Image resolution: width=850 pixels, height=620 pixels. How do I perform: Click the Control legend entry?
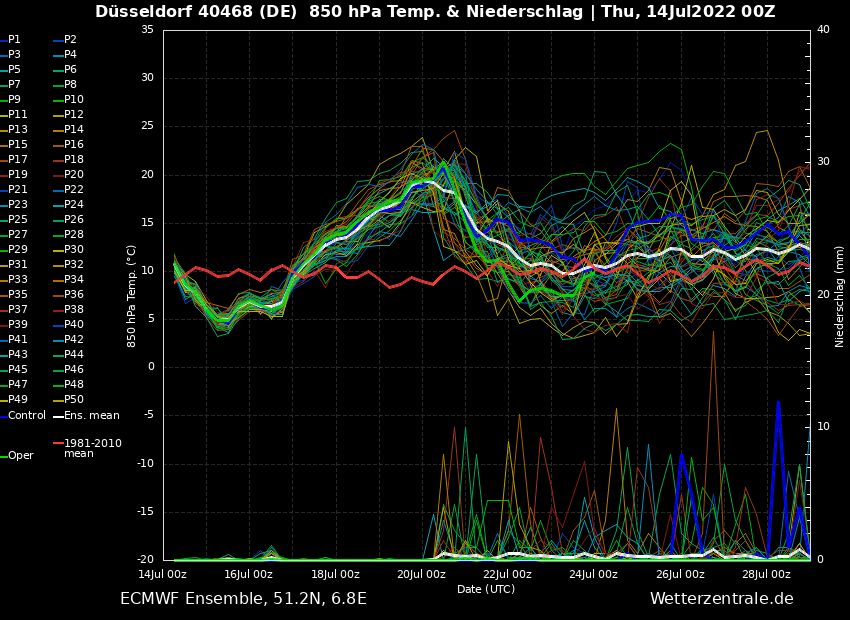[x=27, y=415]
